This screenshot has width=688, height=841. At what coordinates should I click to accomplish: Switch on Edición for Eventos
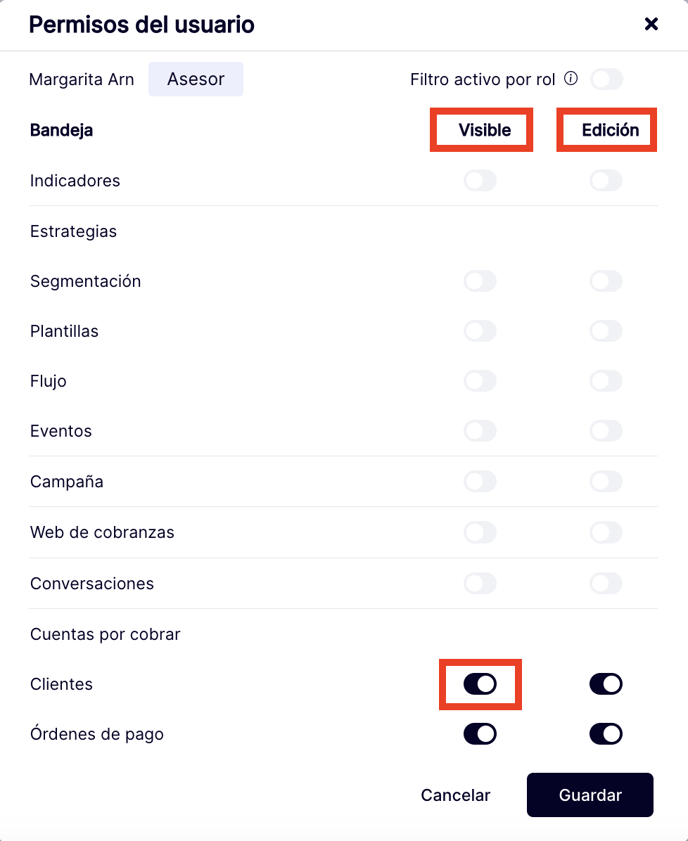click(x=606, y=431)
